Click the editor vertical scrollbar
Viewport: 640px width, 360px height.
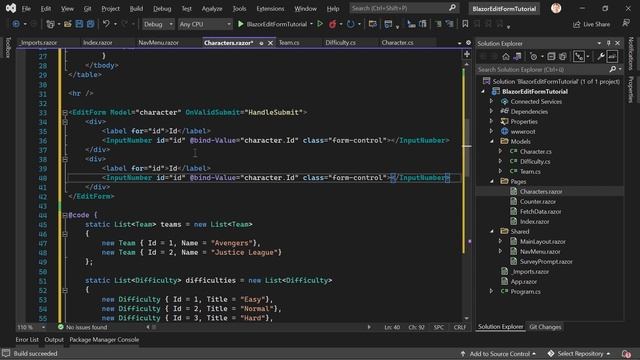pyautogui.click(x=467, y=191)
